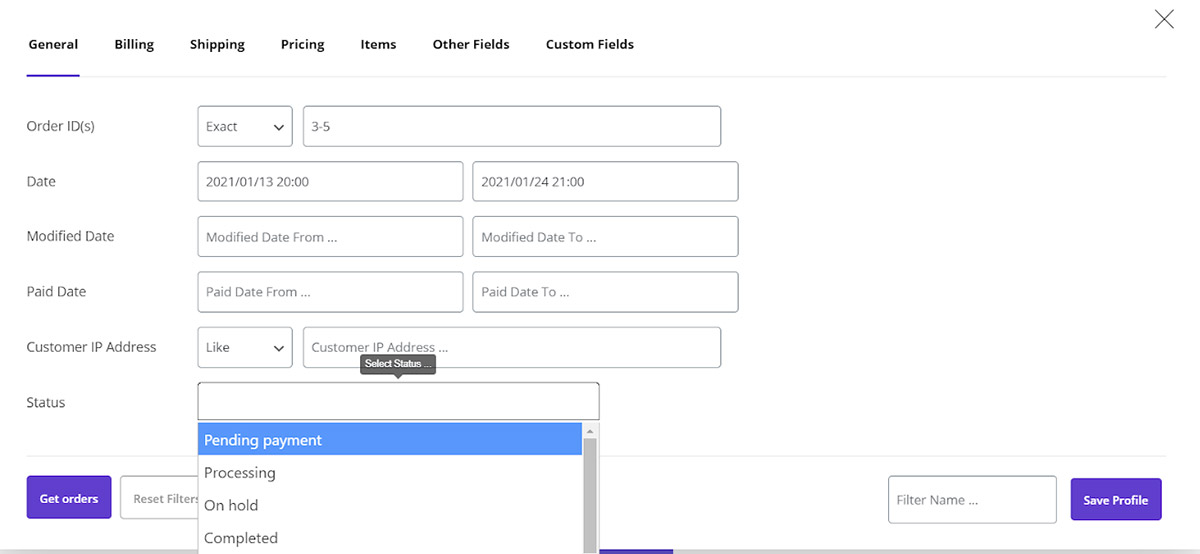Focus the Filter Name input field
Viewport: 1200px width, 554px height.
coord(971,500)
